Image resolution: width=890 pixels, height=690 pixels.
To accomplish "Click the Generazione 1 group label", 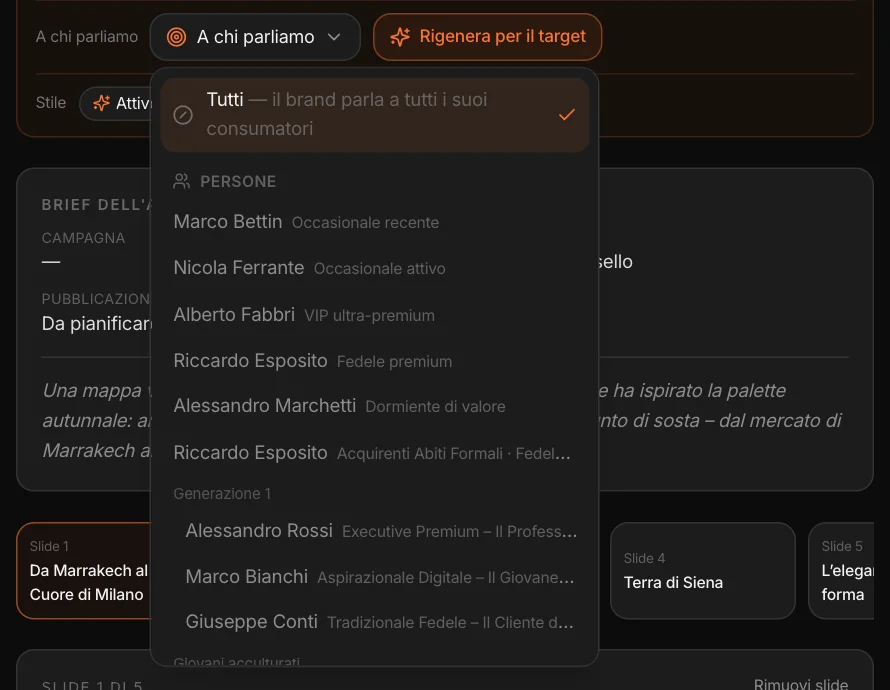I will (222, 494).
